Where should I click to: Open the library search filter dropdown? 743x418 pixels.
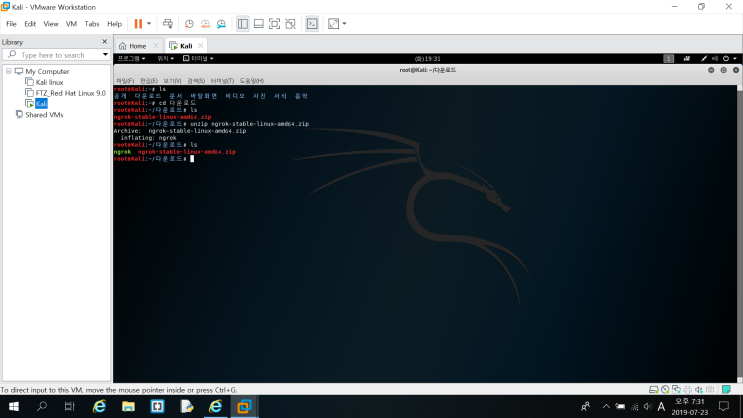(x=105, y=55)
